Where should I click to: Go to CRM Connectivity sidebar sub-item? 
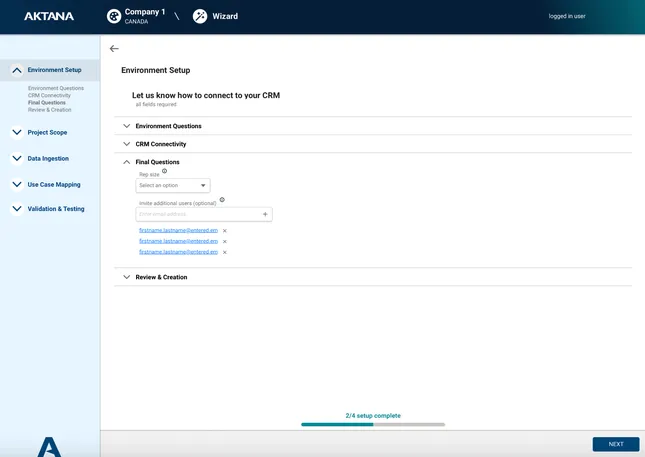[49, 95]
